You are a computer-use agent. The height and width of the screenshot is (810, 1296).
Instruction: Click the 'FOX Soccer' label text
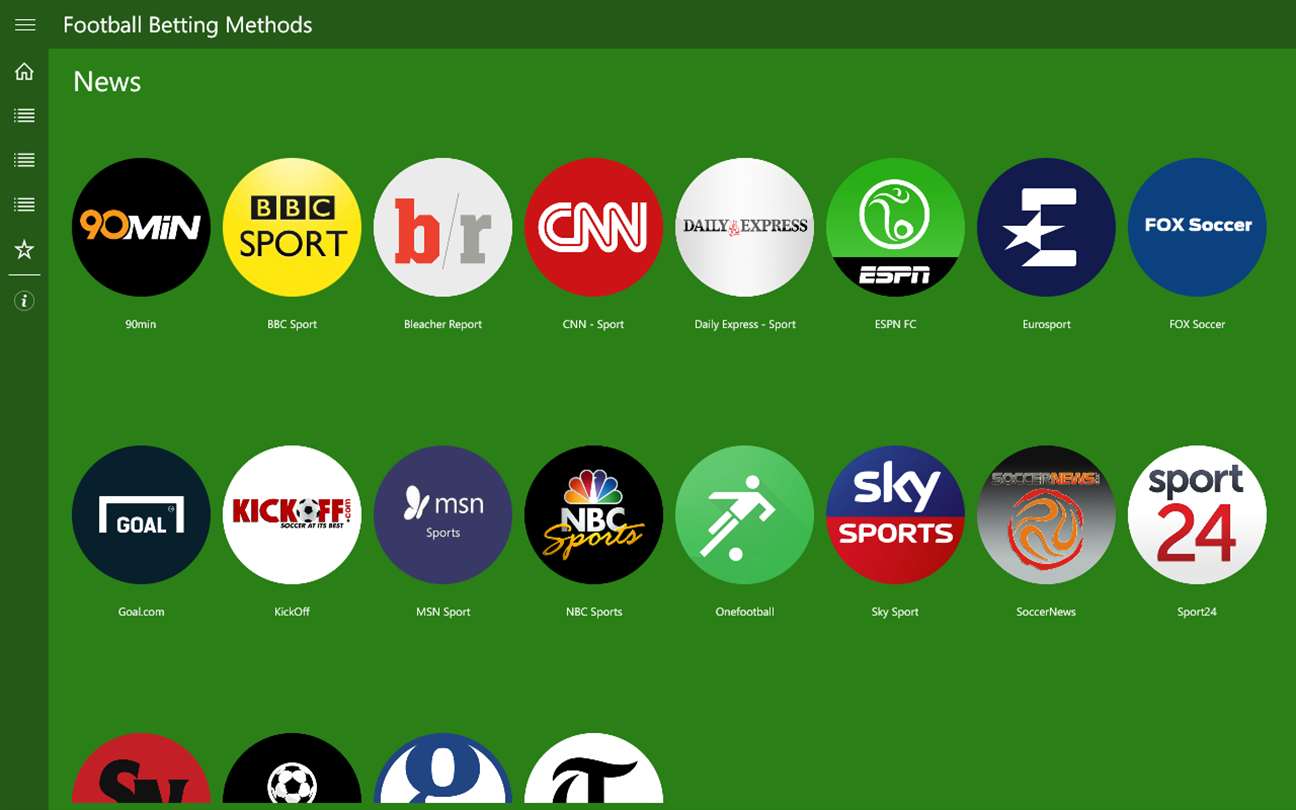click(x=1197, y=324)
